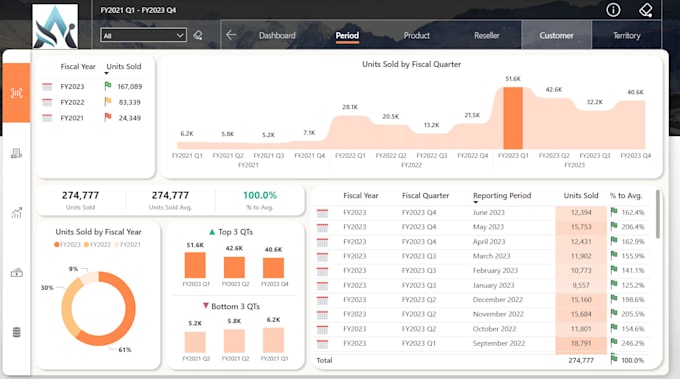Screen dimensions: 680x379
Task: Switch to the Dashboard tab
Action: point(277,36)
